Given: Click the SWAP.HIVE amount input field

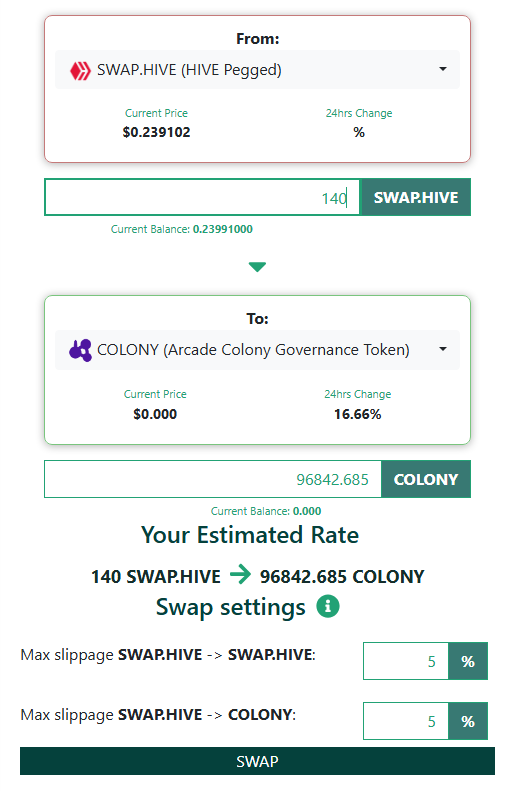Looking at the screenshot, I should coord(202,197).
